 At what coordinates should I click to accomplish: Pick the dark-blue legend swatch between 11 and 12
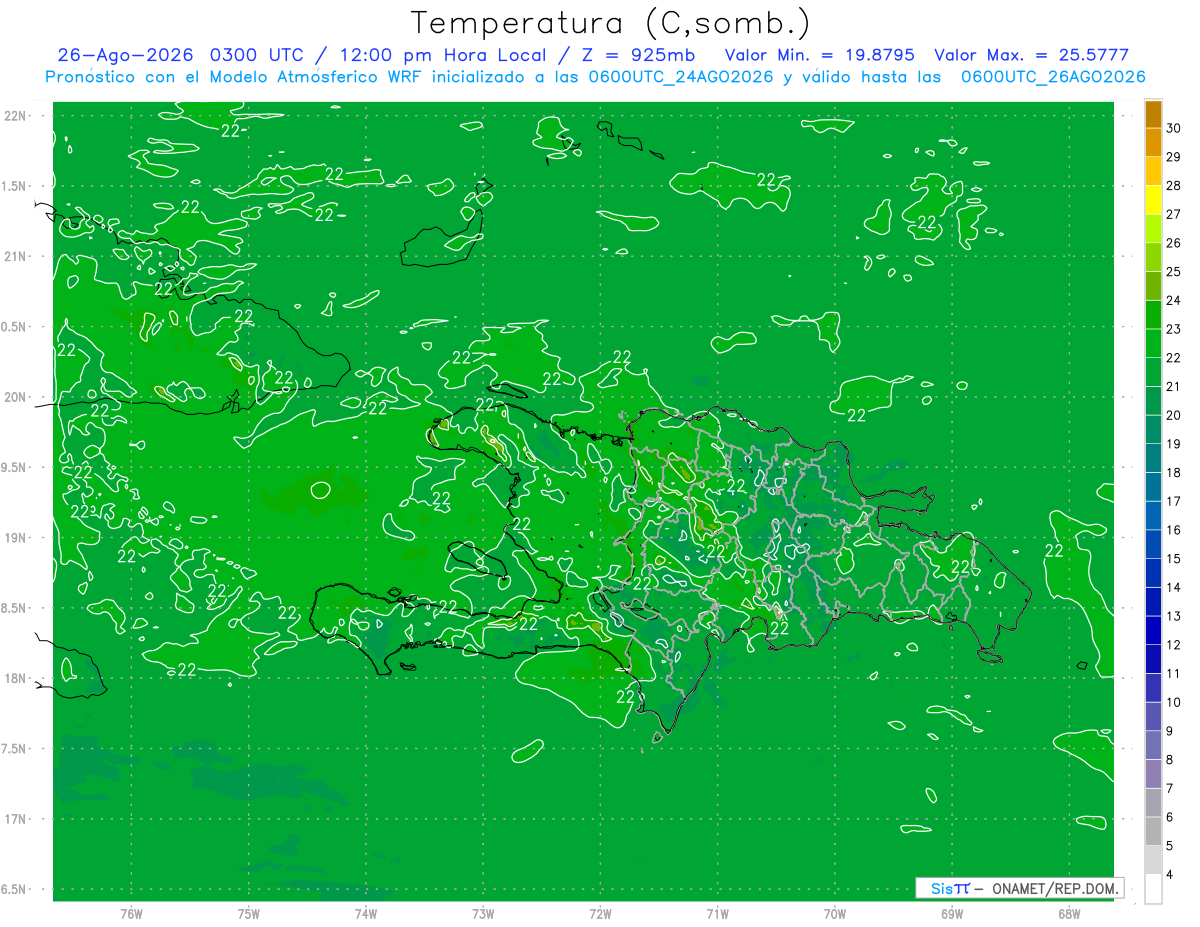[1153, 659]
